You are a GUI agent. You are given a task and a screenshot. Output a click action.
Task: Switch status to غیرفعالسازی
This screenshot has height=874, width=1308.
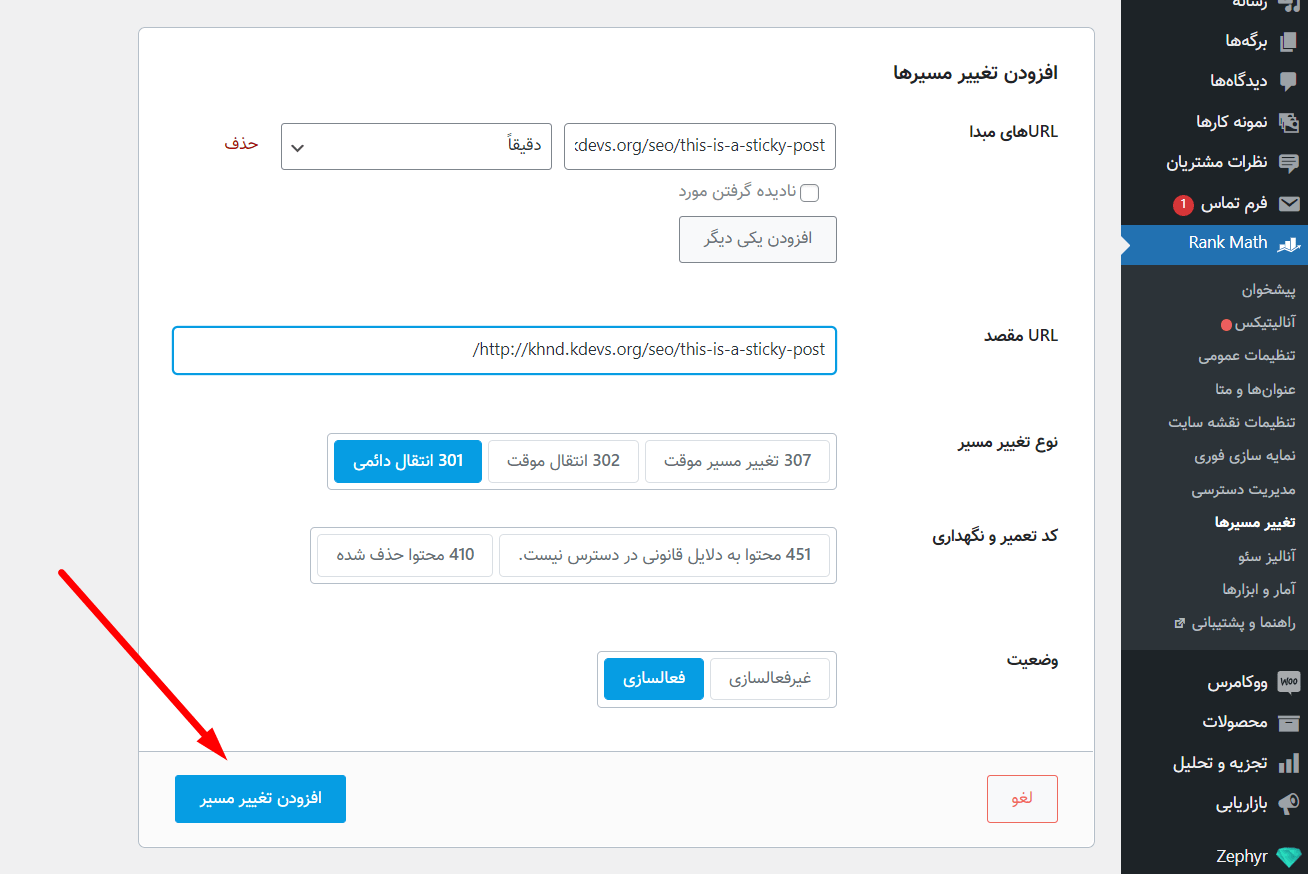[769, 678]
